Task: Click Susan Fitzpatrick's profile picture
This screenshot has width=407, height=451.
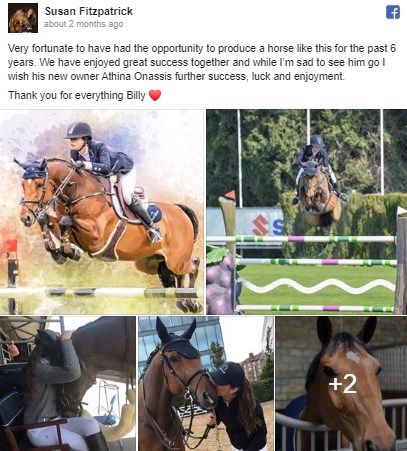Action: point(23,18)
